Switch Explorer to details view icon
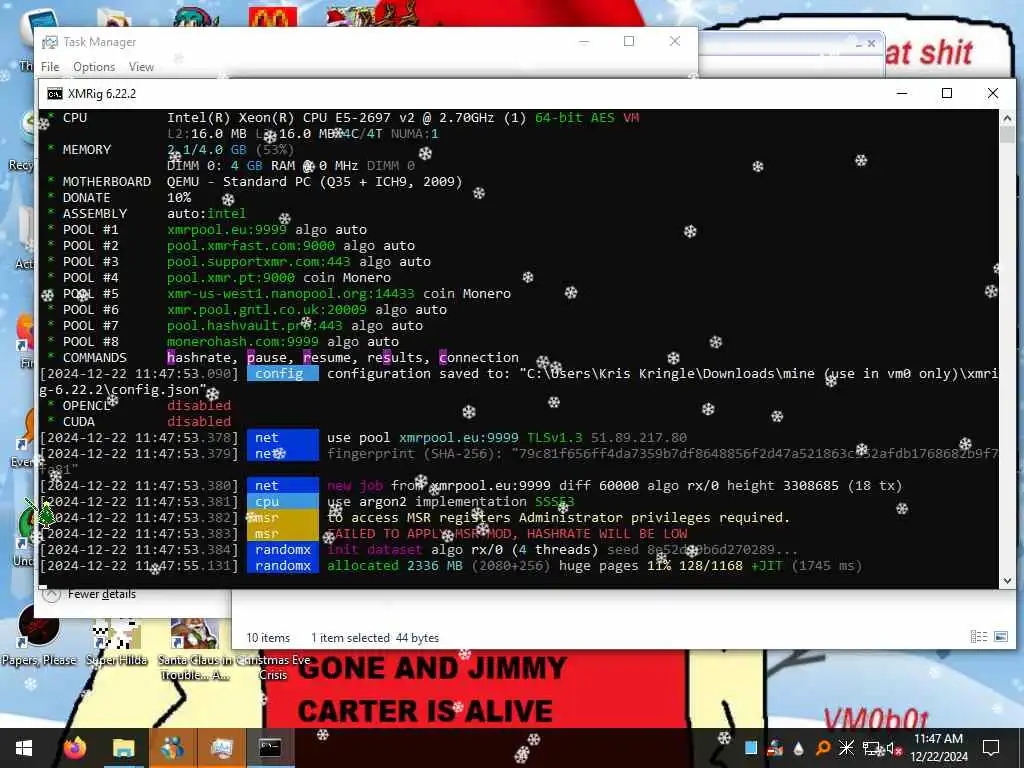Viewport: 1024px width, 768px height. 978,637
